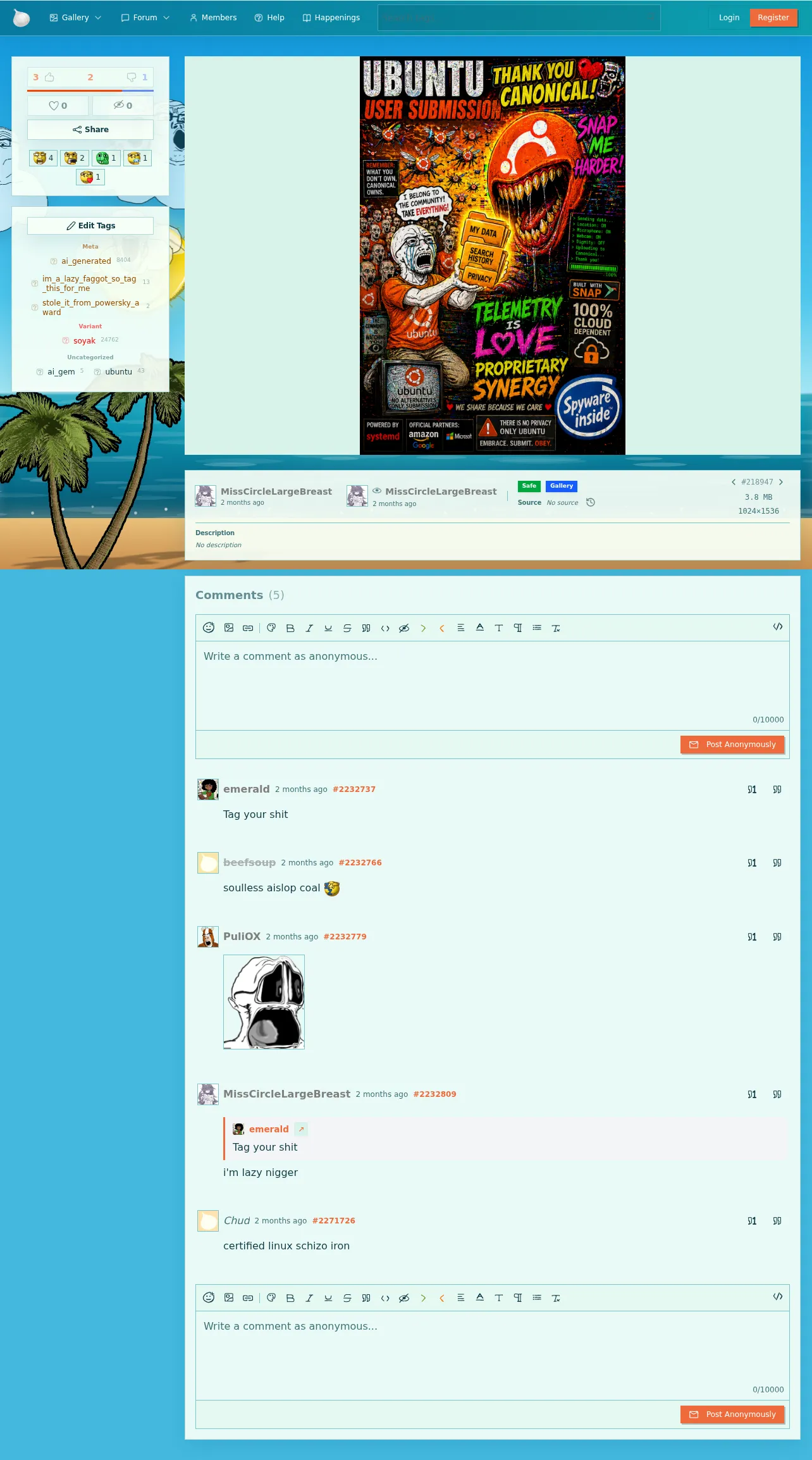Insert inline code in the first comment editor

point(385,628)
